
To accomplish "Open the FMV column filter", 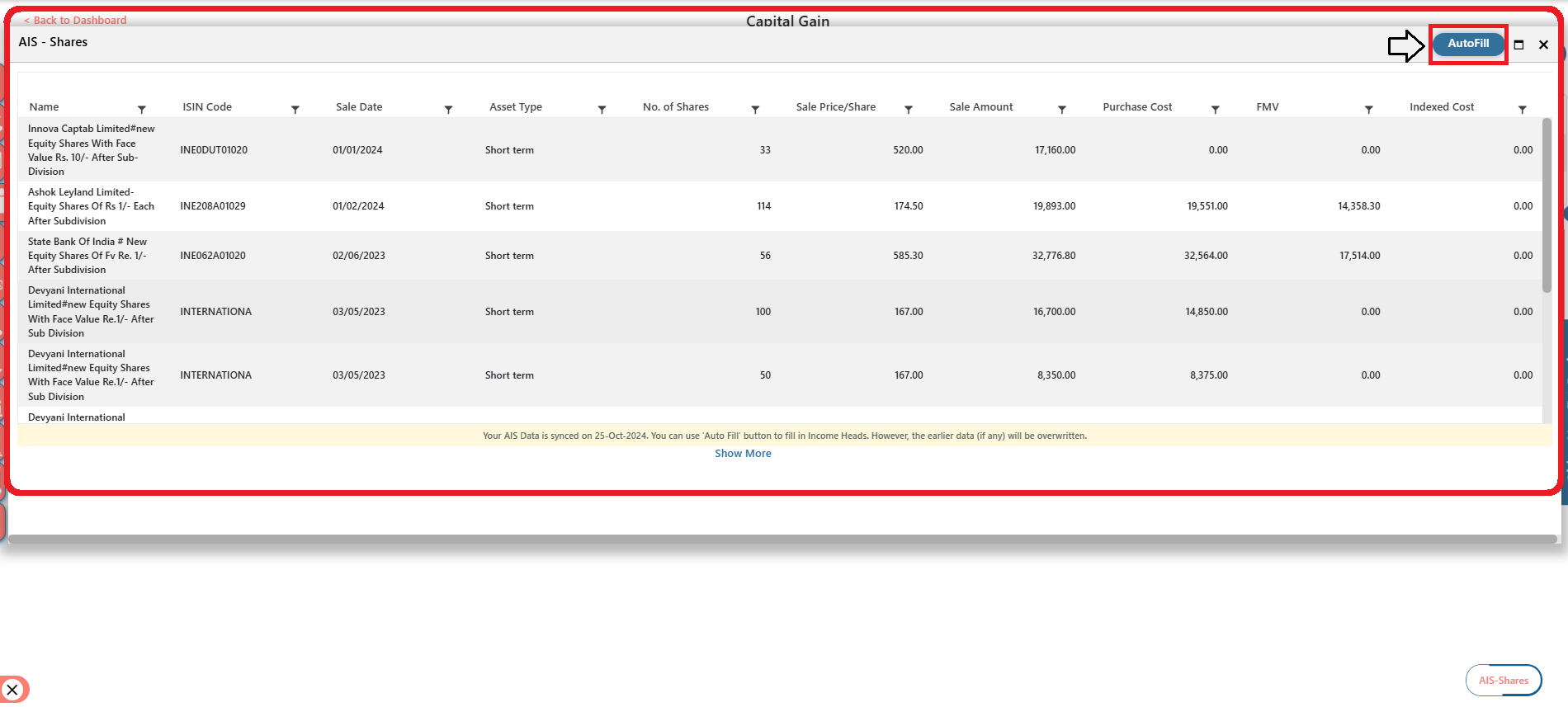I will pos(1369,109).
